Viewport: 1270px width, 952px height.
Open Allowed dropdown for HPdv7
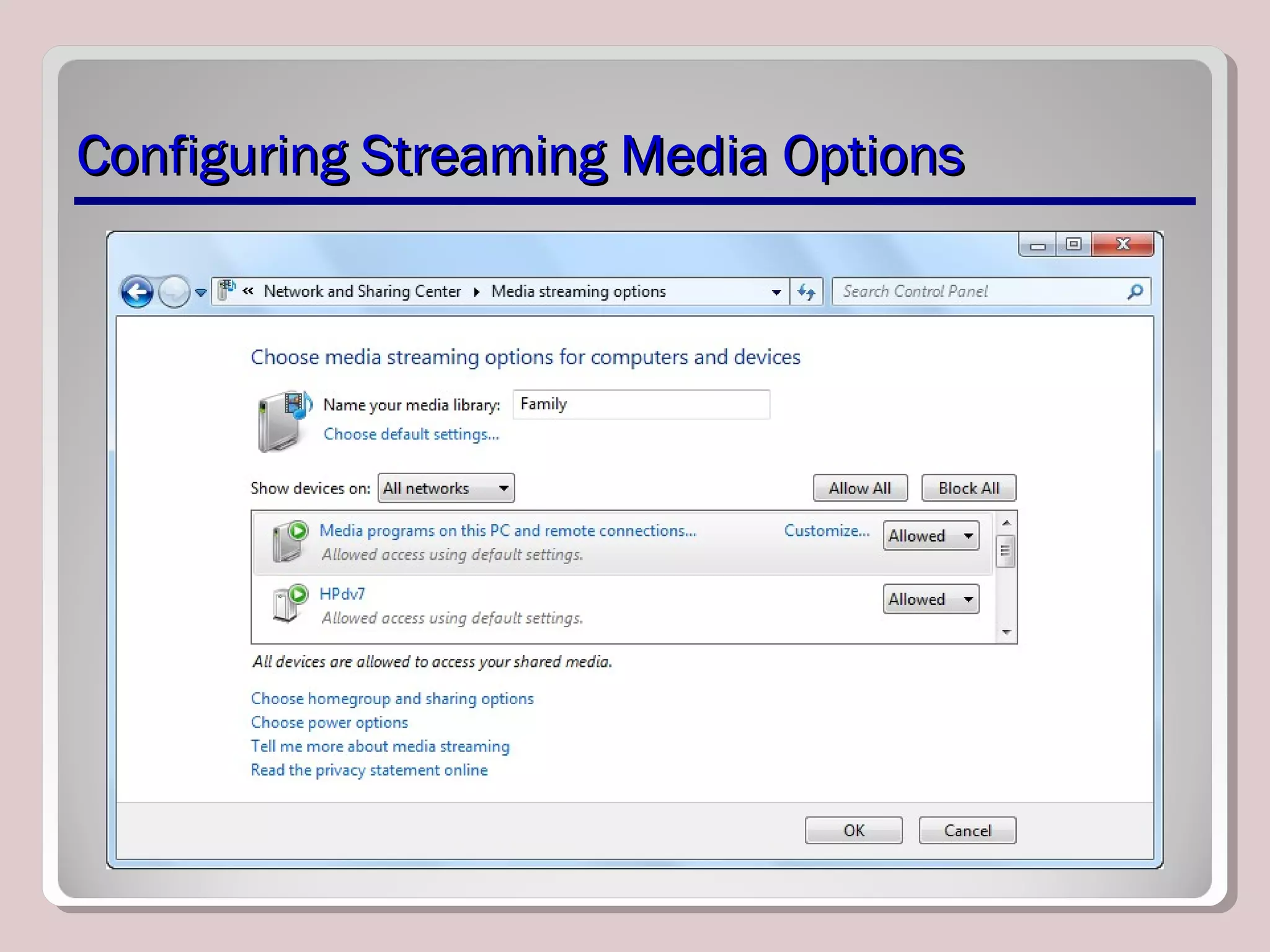pyautogui.click(x=930, y=599)
